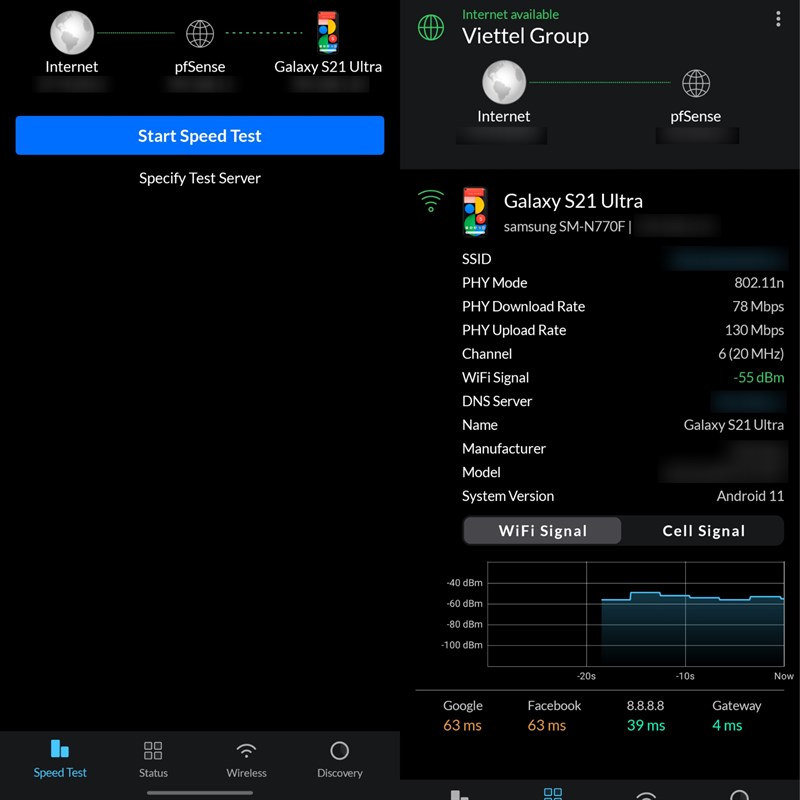Click the -55 dBm WiFi Signal value
800x800 pixels.
click(x=758, y=378)
